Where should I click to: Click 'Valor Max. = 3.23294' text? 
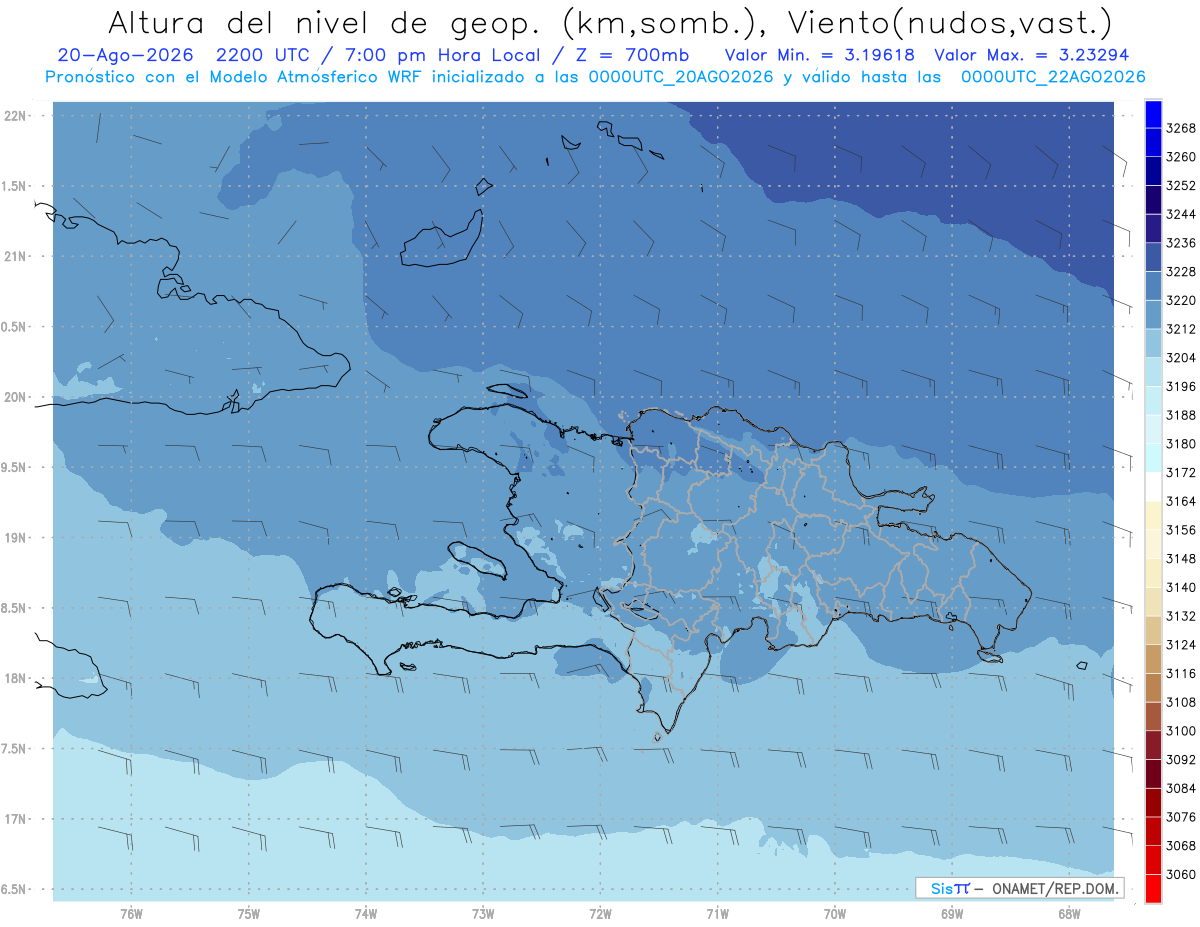tap(1033, 55)
